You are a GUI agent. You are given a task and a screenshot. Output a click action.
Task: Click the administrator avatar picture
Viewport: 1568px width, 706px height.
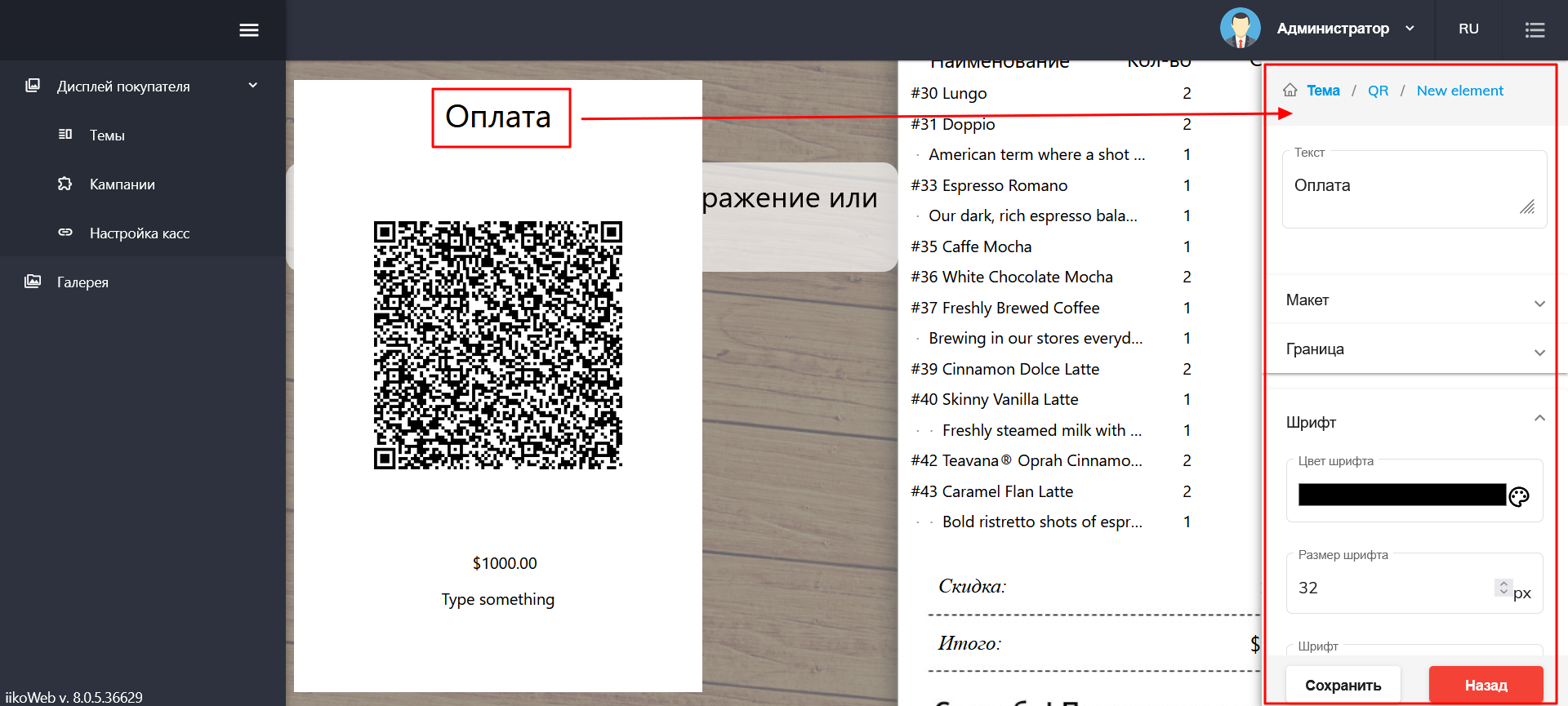(x=1240, y=29)
